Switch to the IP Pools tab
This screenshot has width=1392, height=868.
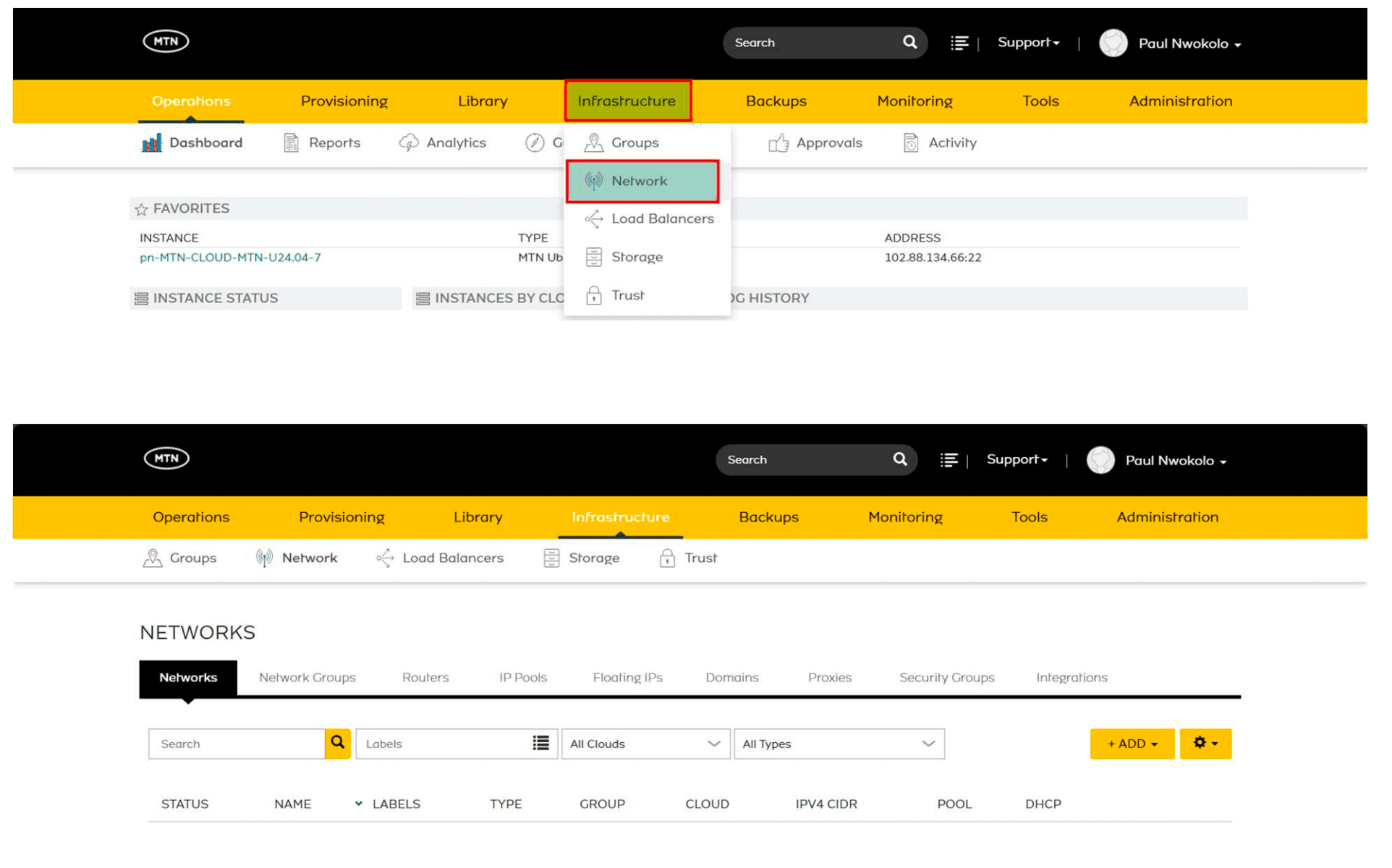coord(522,677)
